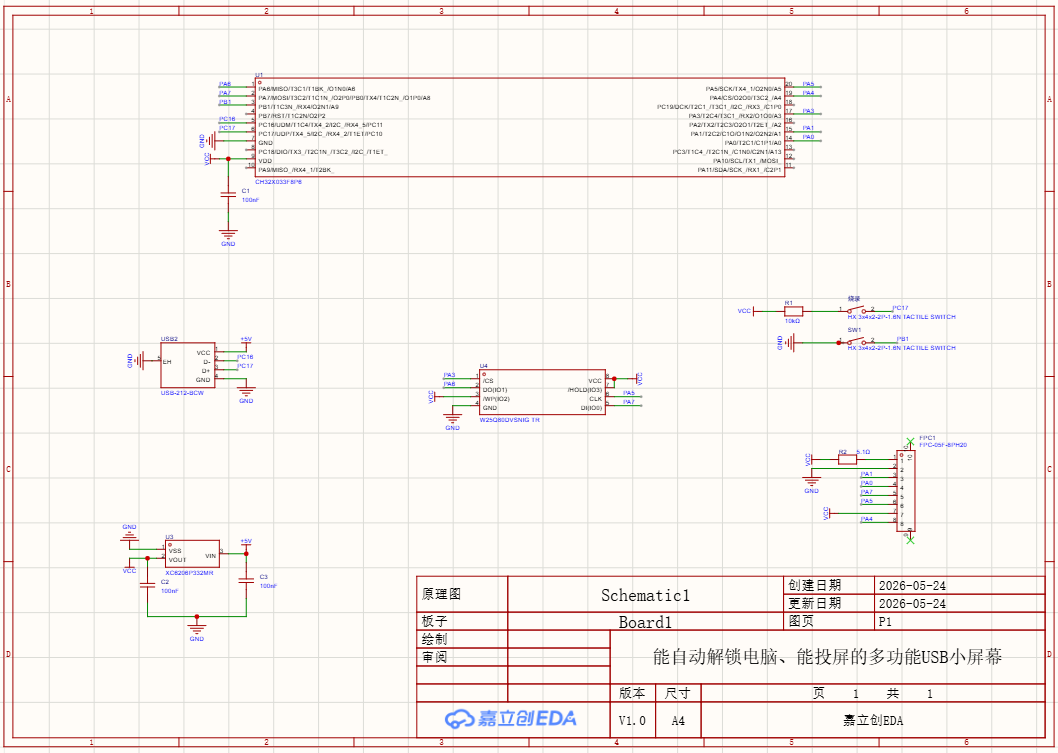Click PA3 net label at U4 /CS

click(449, 374)
